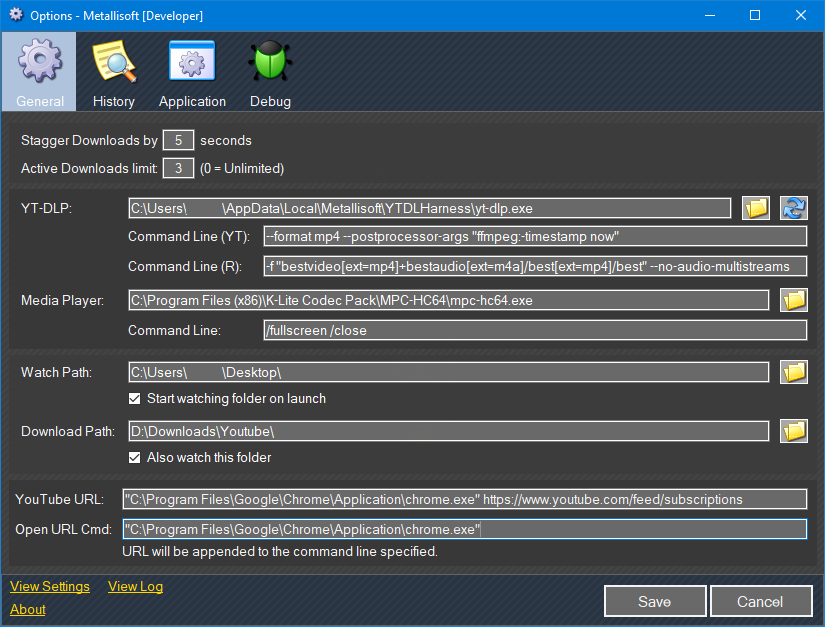Cancel the options dialog

pyautogui.click(x=760, y=601)
